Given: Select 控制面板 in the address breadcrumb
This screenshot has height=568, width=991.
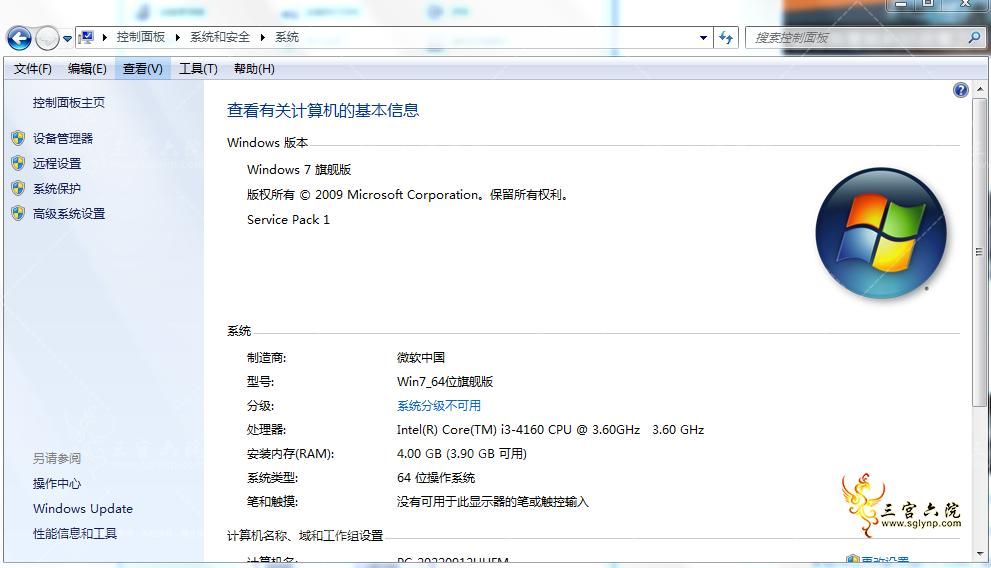Looking at the screenshot, I should point(140,37).
